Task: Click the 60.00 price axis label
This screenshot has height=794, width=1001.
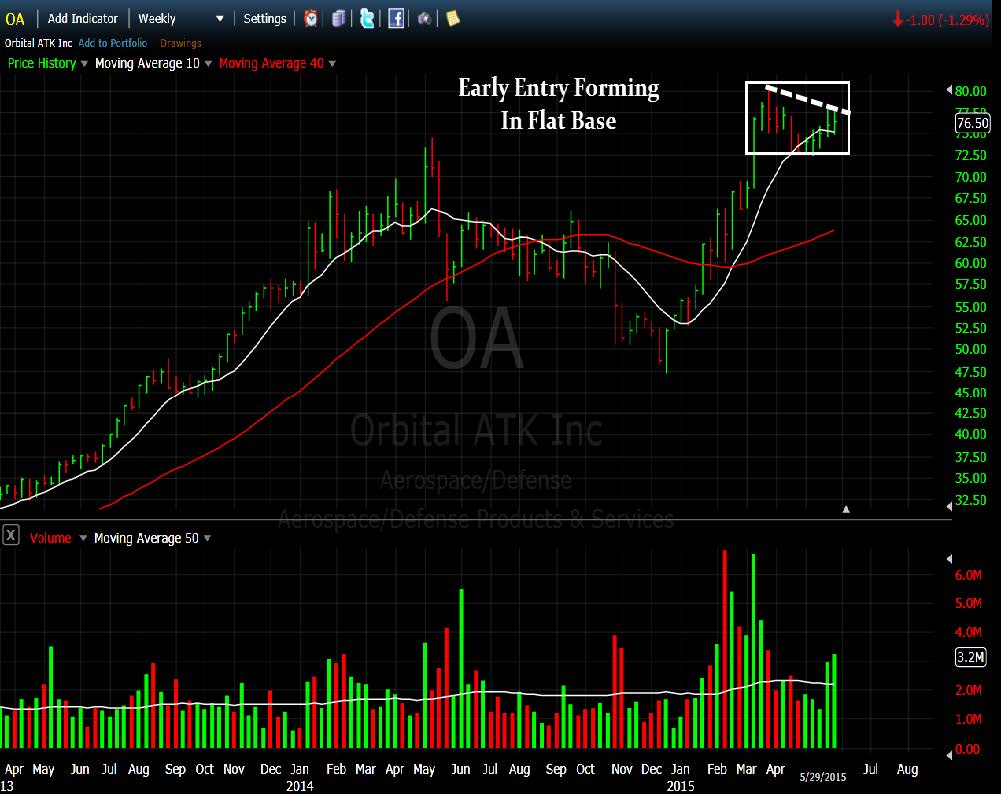Action: tap(970, 263)
